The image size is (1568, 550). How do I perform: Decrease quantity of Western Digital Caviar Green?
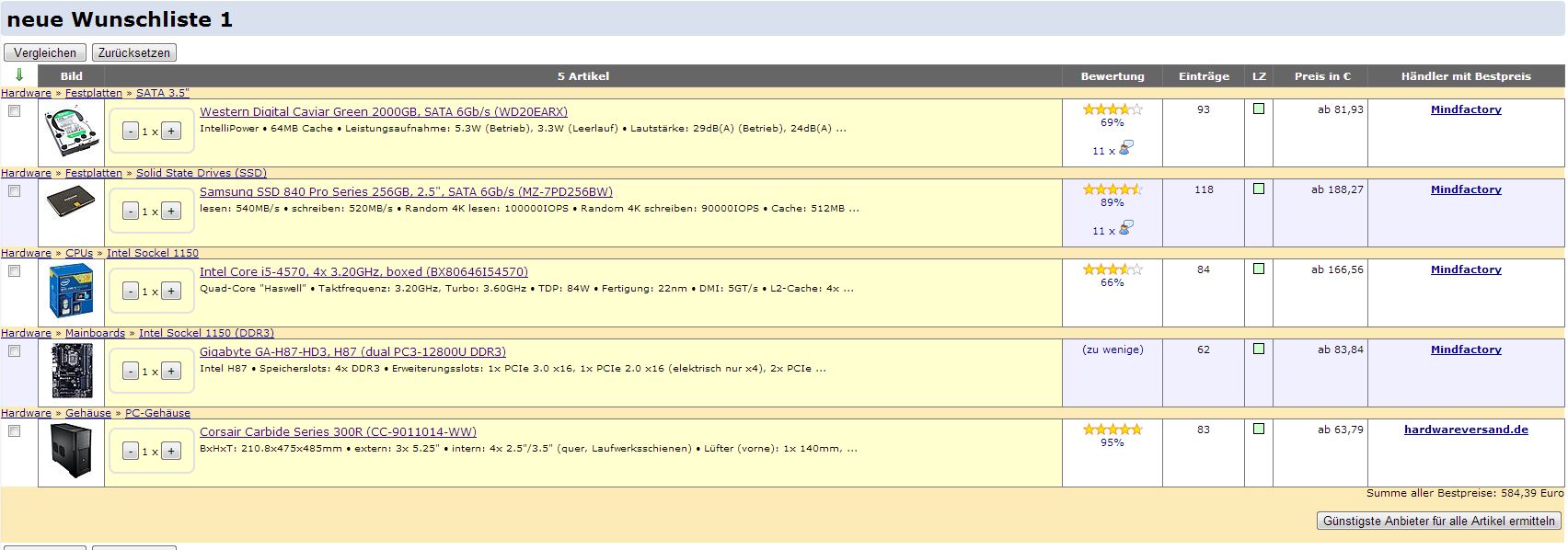click(131, 132)
